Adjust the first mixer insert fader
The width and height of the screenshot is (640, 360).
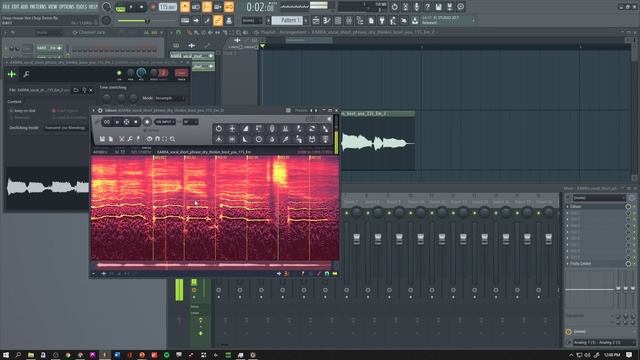[x=356, y=239]
